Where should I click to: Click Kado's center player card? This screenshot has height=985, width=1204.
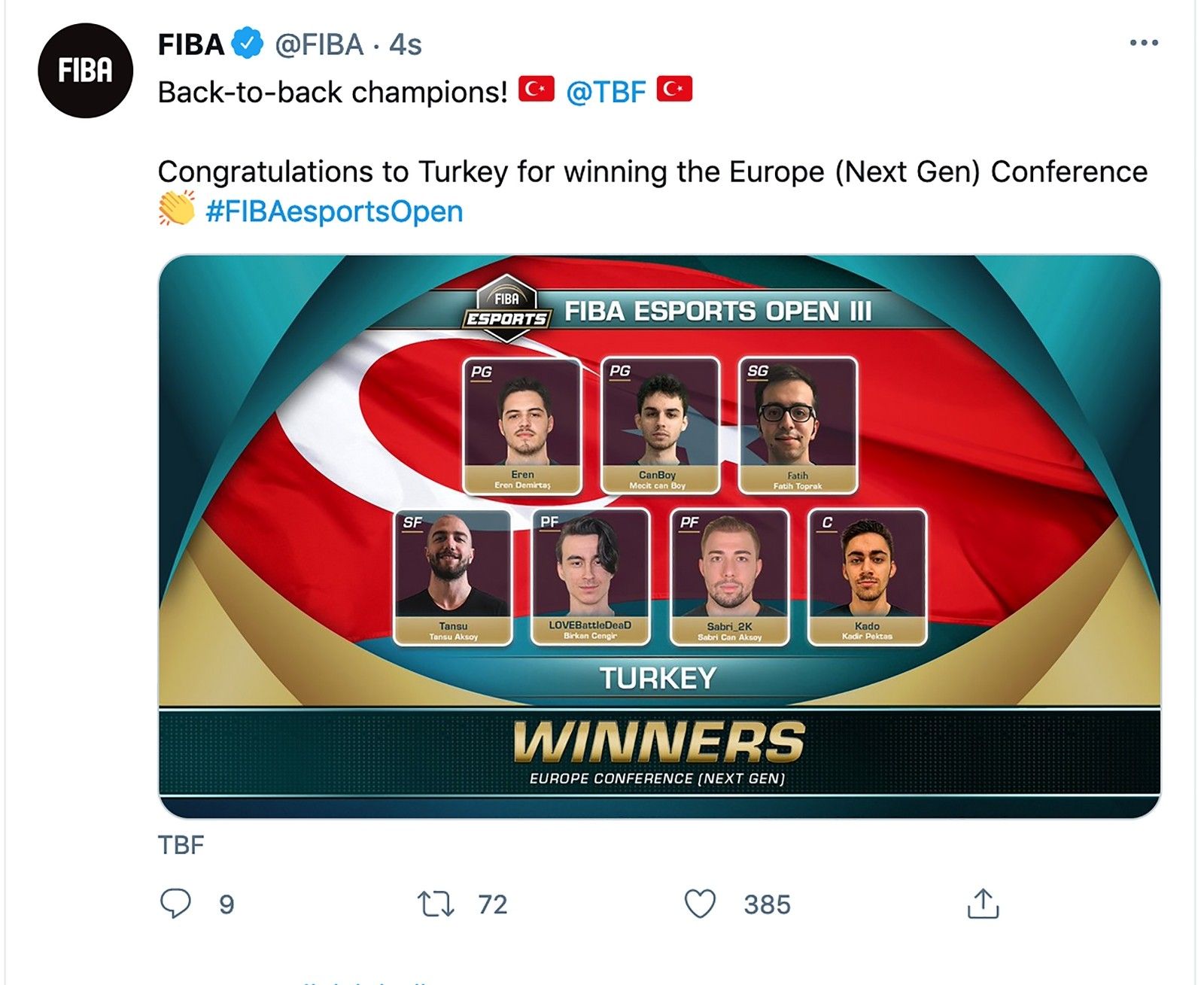867,576
